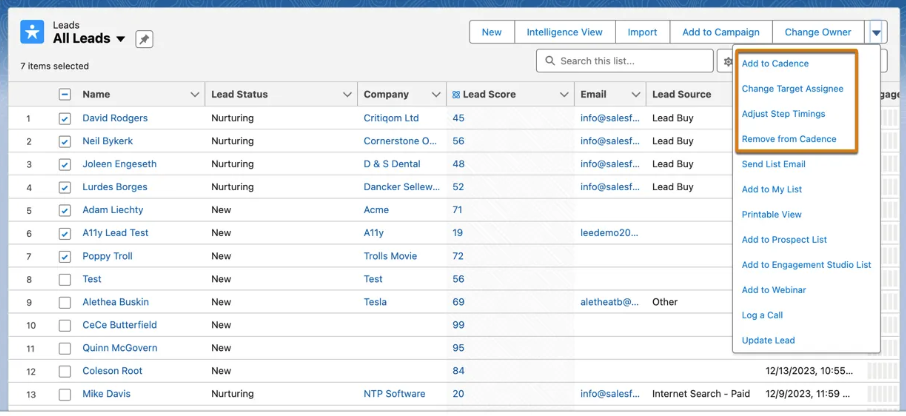Collapse the more actions dropdown arrow button
The height and width of the screenshot is (416, 906).
(876, 32)
